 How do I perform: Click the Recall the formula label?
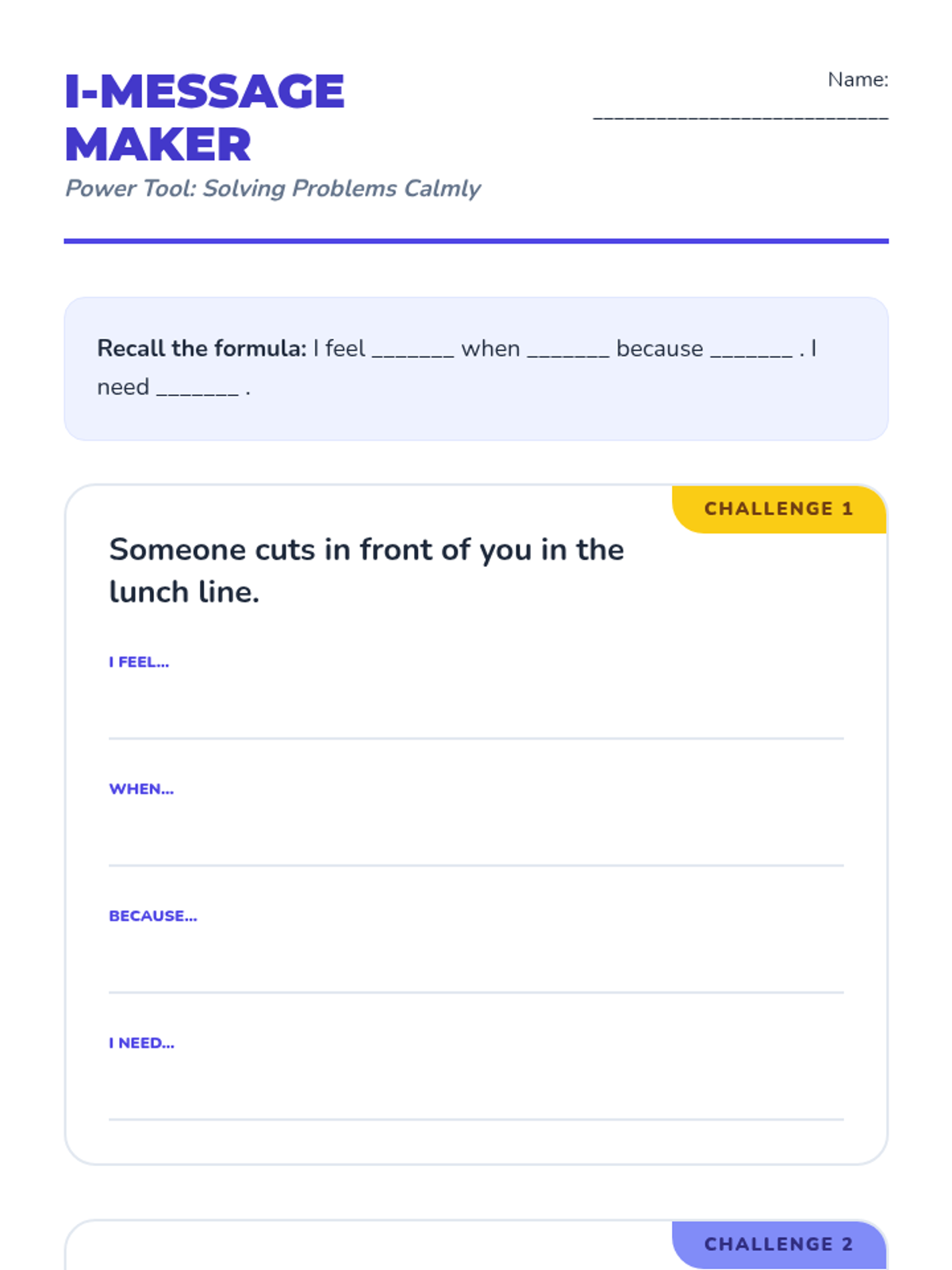click(x=202, y=348)
